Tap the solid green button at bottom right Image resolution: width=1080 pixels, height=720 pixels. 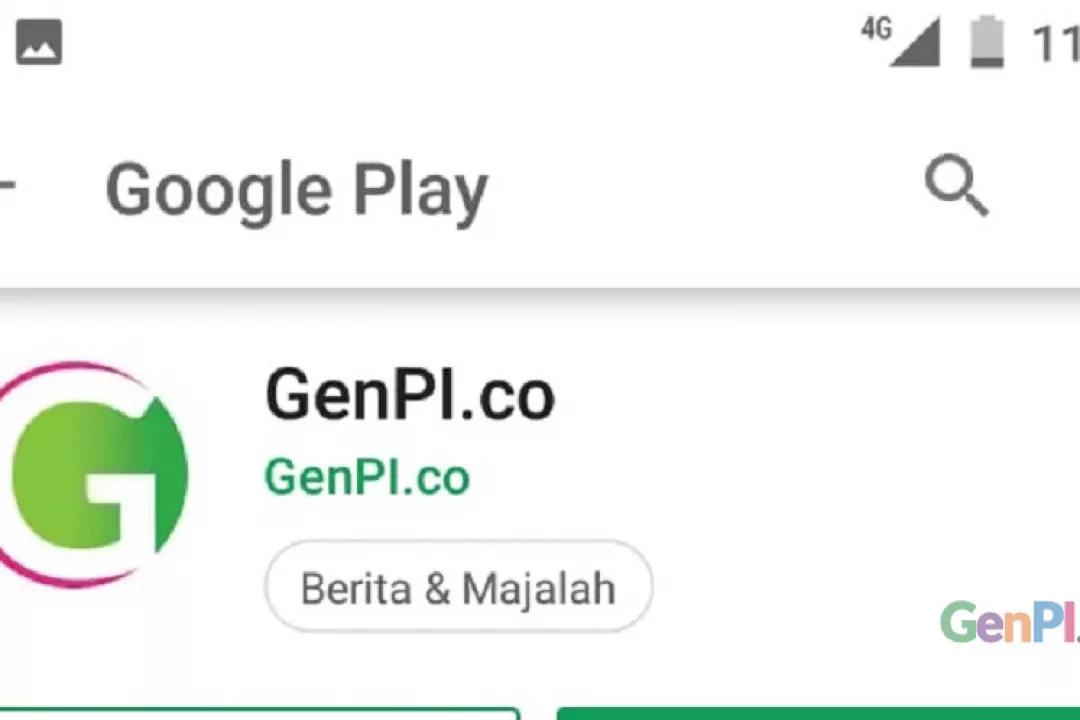tap(818, 713)
